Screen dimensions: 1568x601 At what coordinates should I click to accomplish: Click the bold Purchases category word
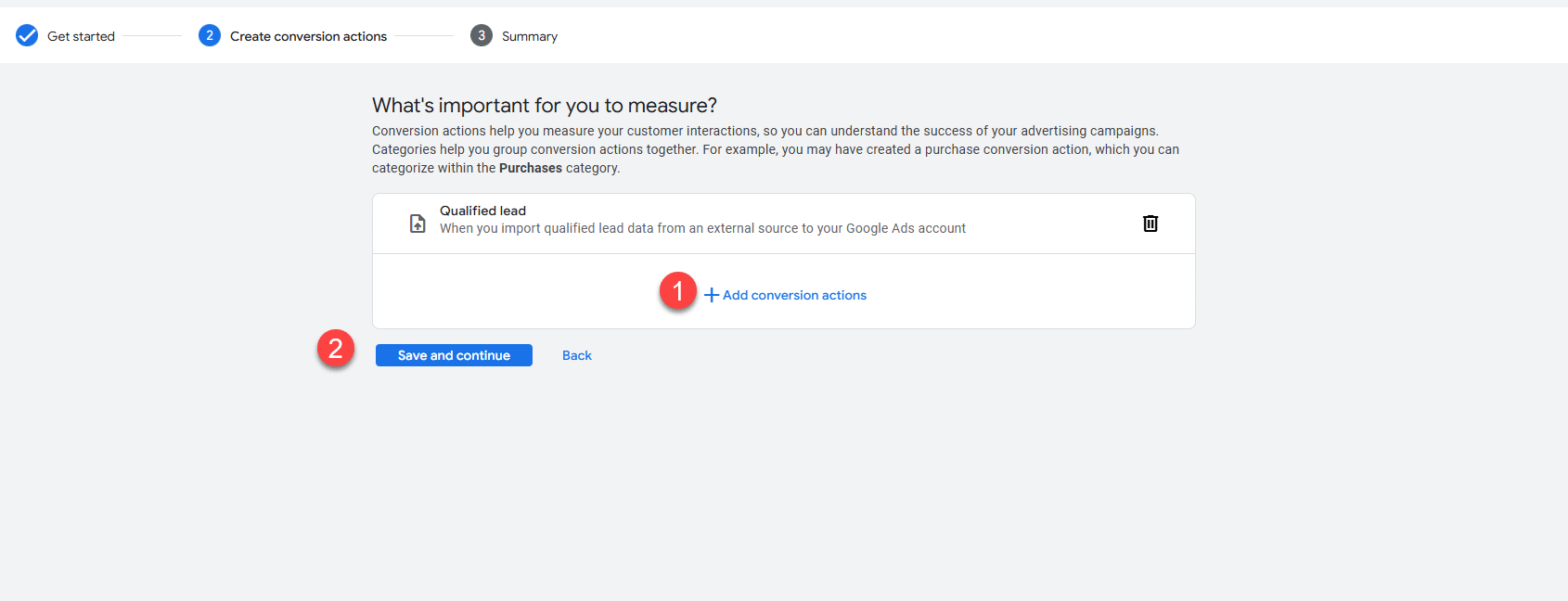pos(530,168)
